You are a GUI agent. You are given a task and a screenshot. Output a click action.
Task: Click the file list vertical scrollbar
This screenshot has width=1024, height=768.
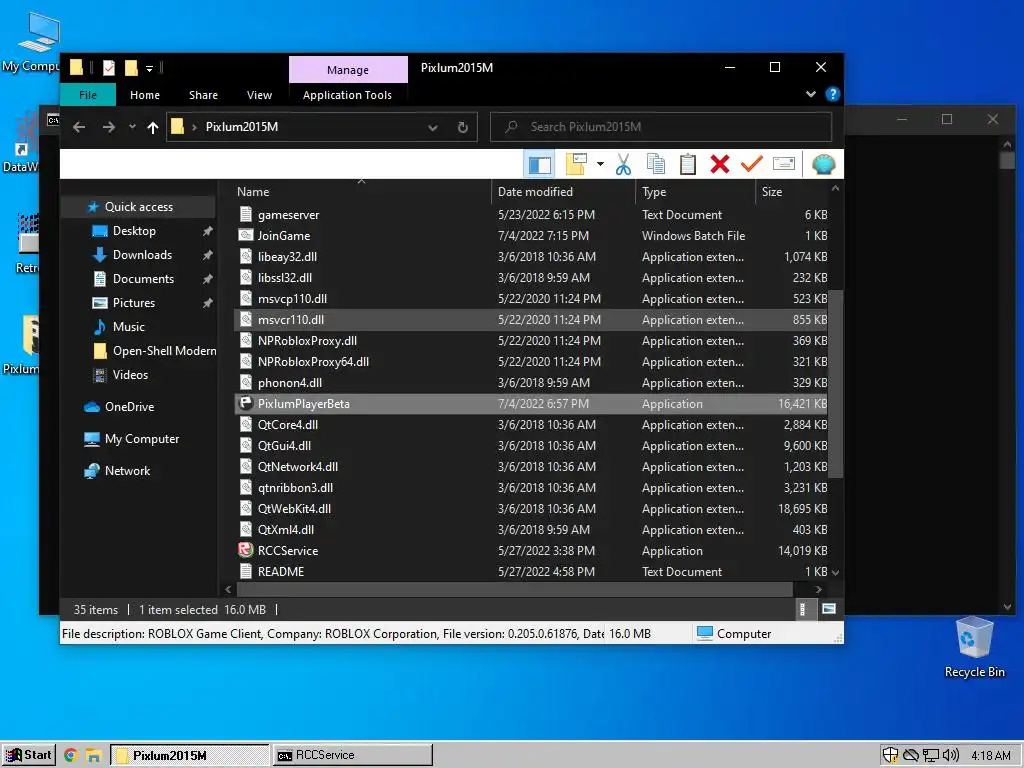[x=835, y=384]
